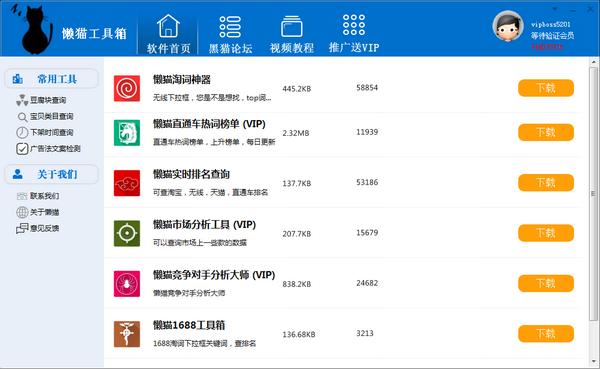Open 广告法文案检测 checkbox item
The image size is (600, 369).
click(48, 149)
